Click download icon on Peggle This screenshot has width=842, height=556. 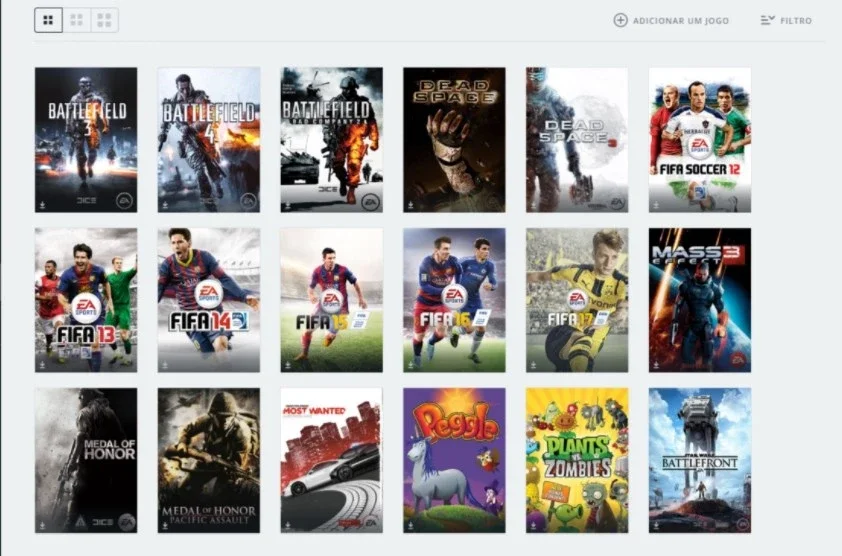click(x=411, y=525)
